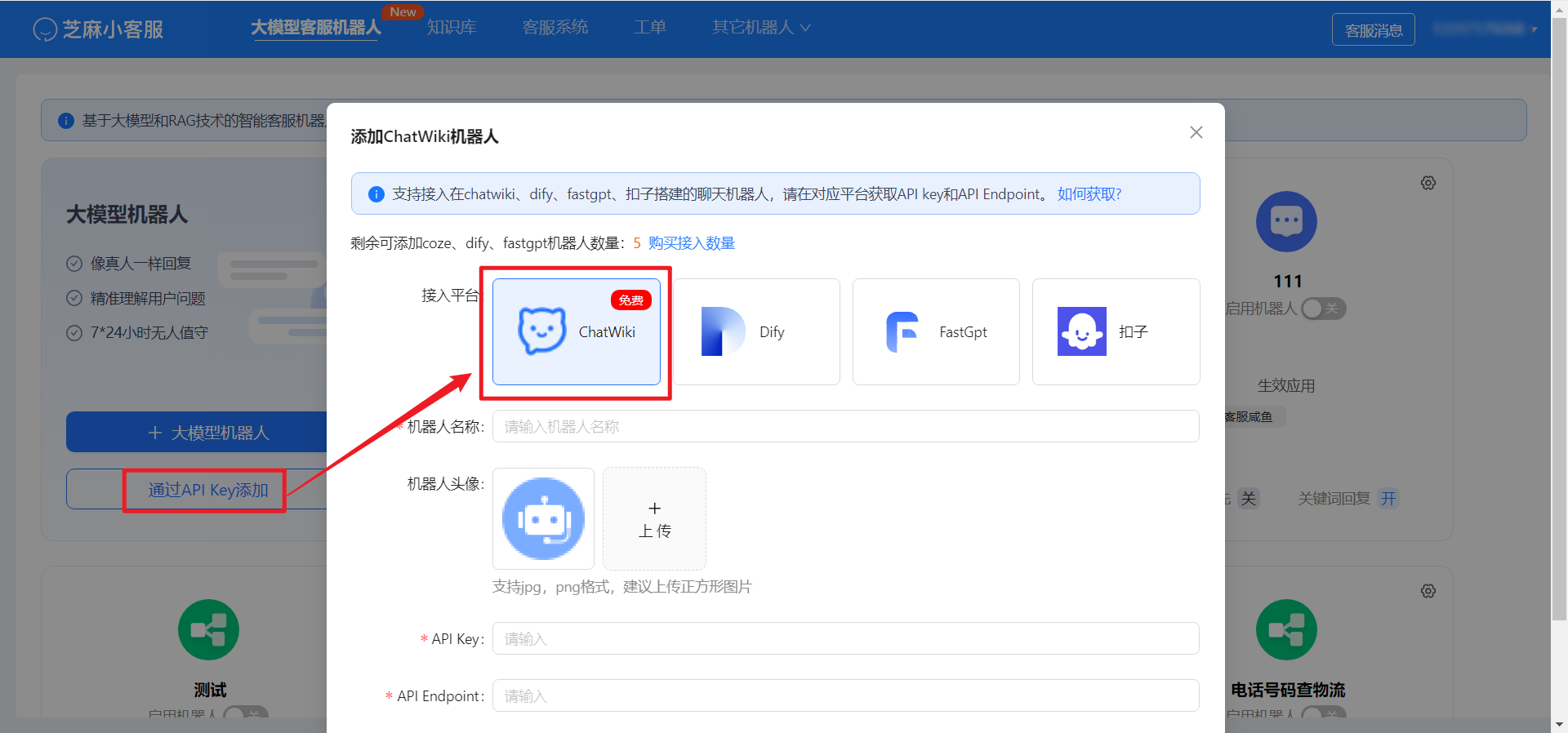The image size is (1568, 733).
Task: Open the 工单 tab
Action: (x=650, y=28)
